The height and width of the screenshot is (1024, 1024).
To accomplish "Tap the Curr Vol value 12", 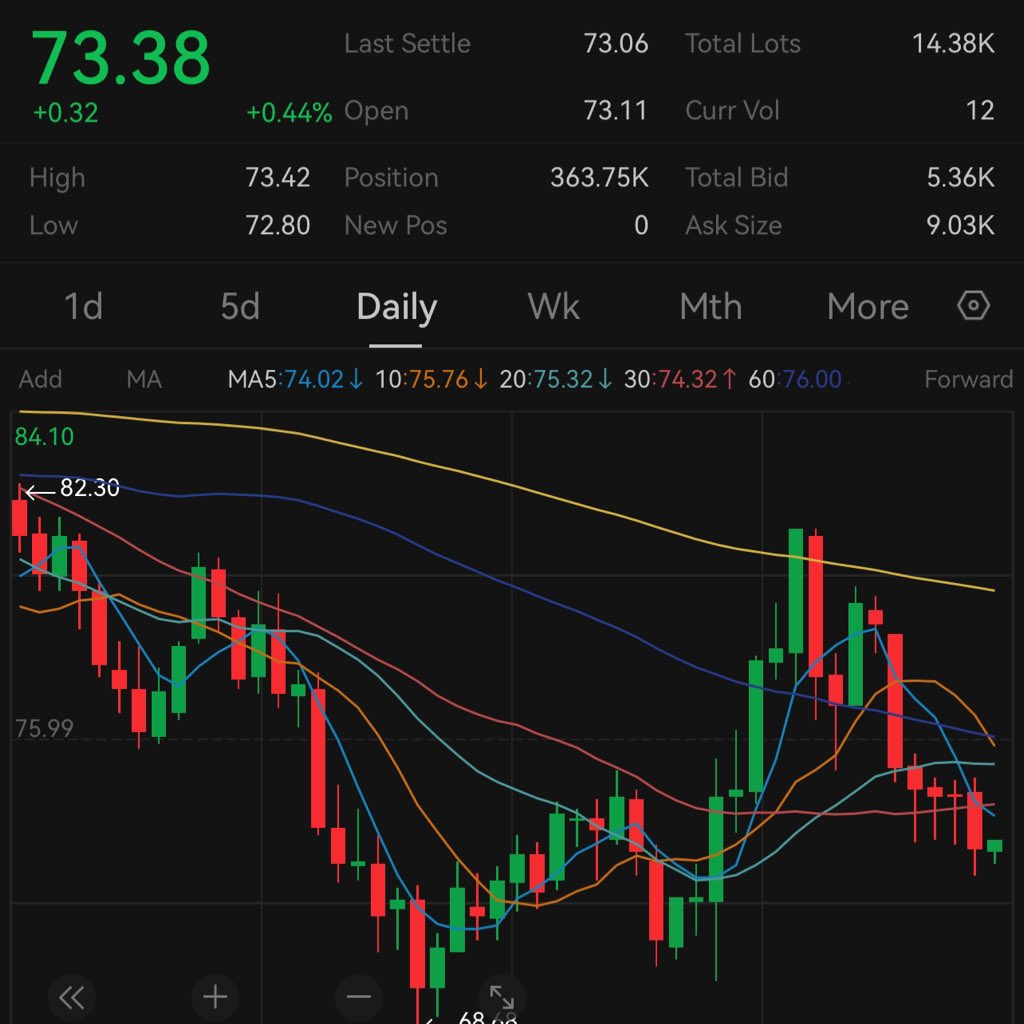I will tap(980, 110).
